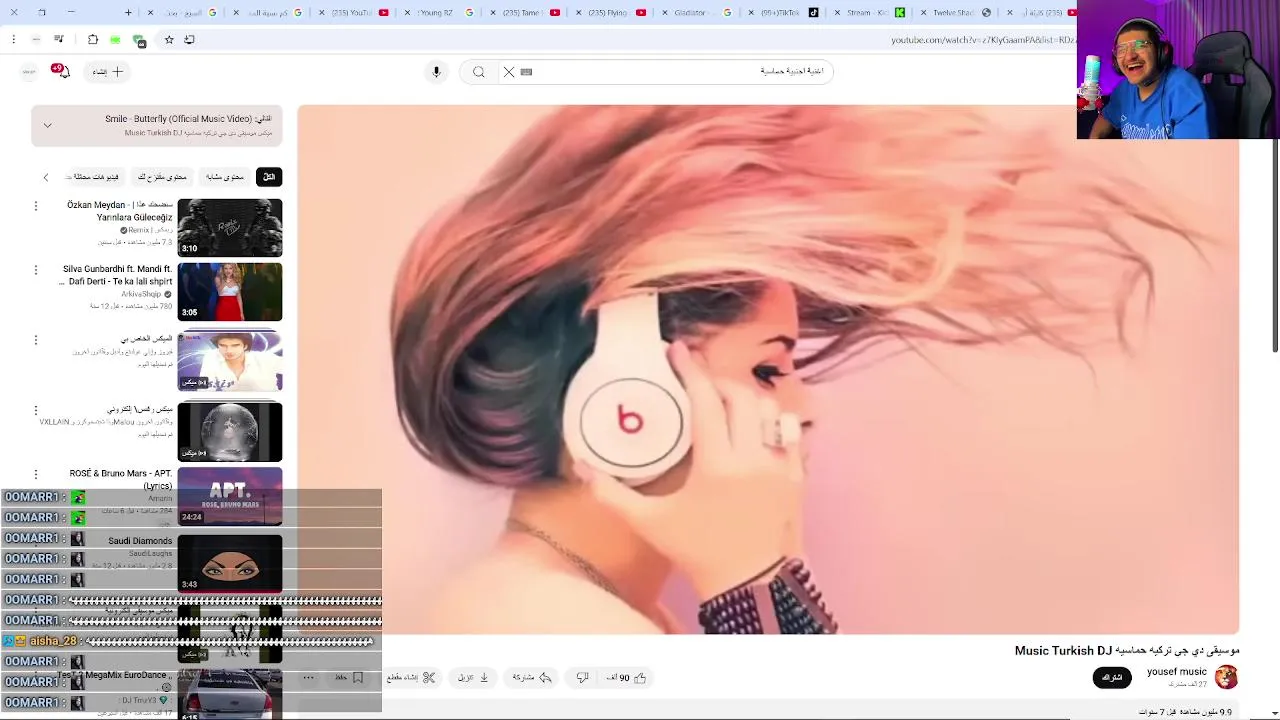1280x720 pixels.
Task: Open options for the Silva Gunbardhi video
Action: pos(36,270)
